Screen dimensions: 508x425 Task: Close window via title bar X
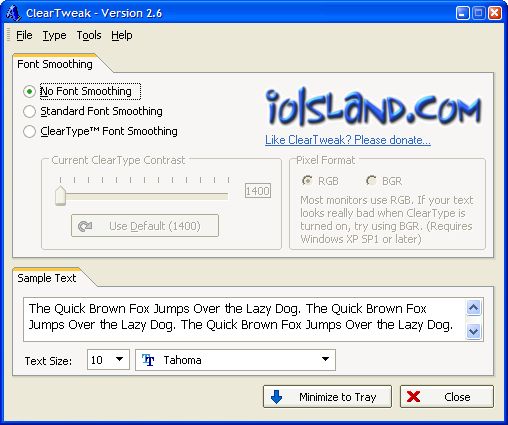[x=495, y=13]
